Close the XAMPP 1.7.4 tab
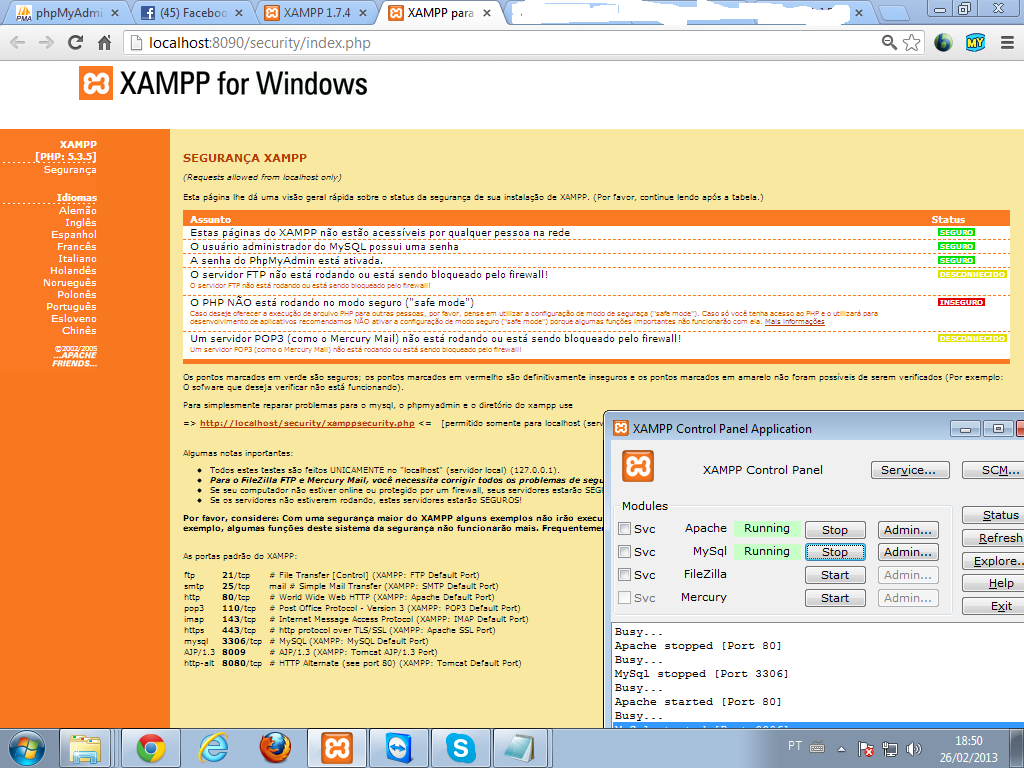The width and height of the screenshot is (1024, 768). coord(363,13)
